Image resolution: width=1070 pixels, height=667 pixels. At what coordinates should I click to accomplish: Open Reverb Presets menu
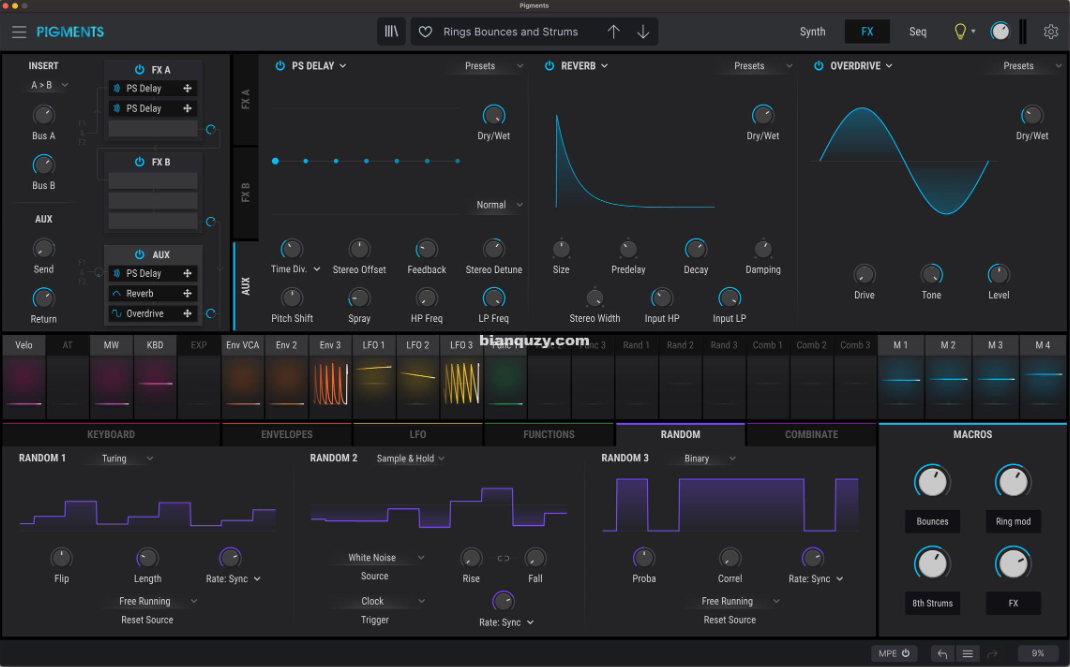[763, 66]
